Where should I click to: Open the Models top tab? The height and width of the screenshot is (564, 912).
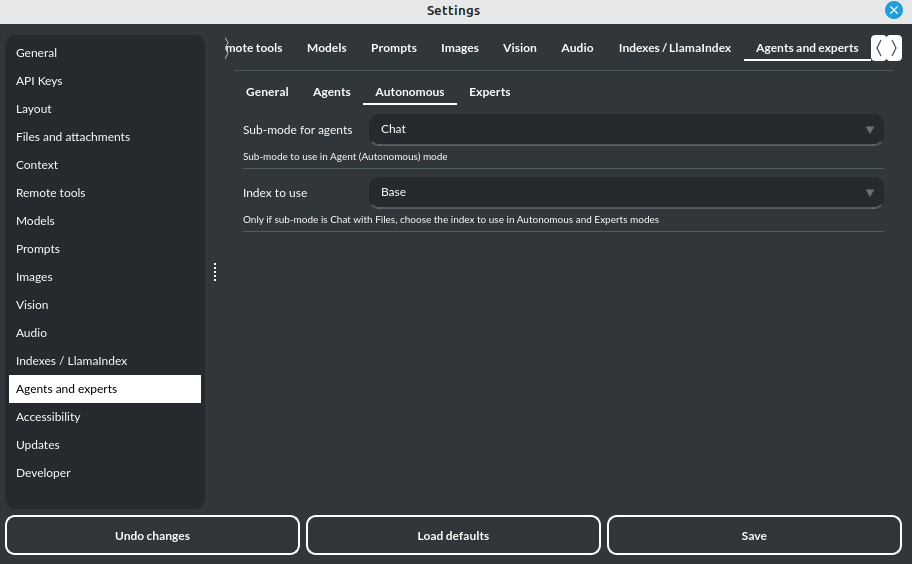pyautogui.click(x=326, y=48)
